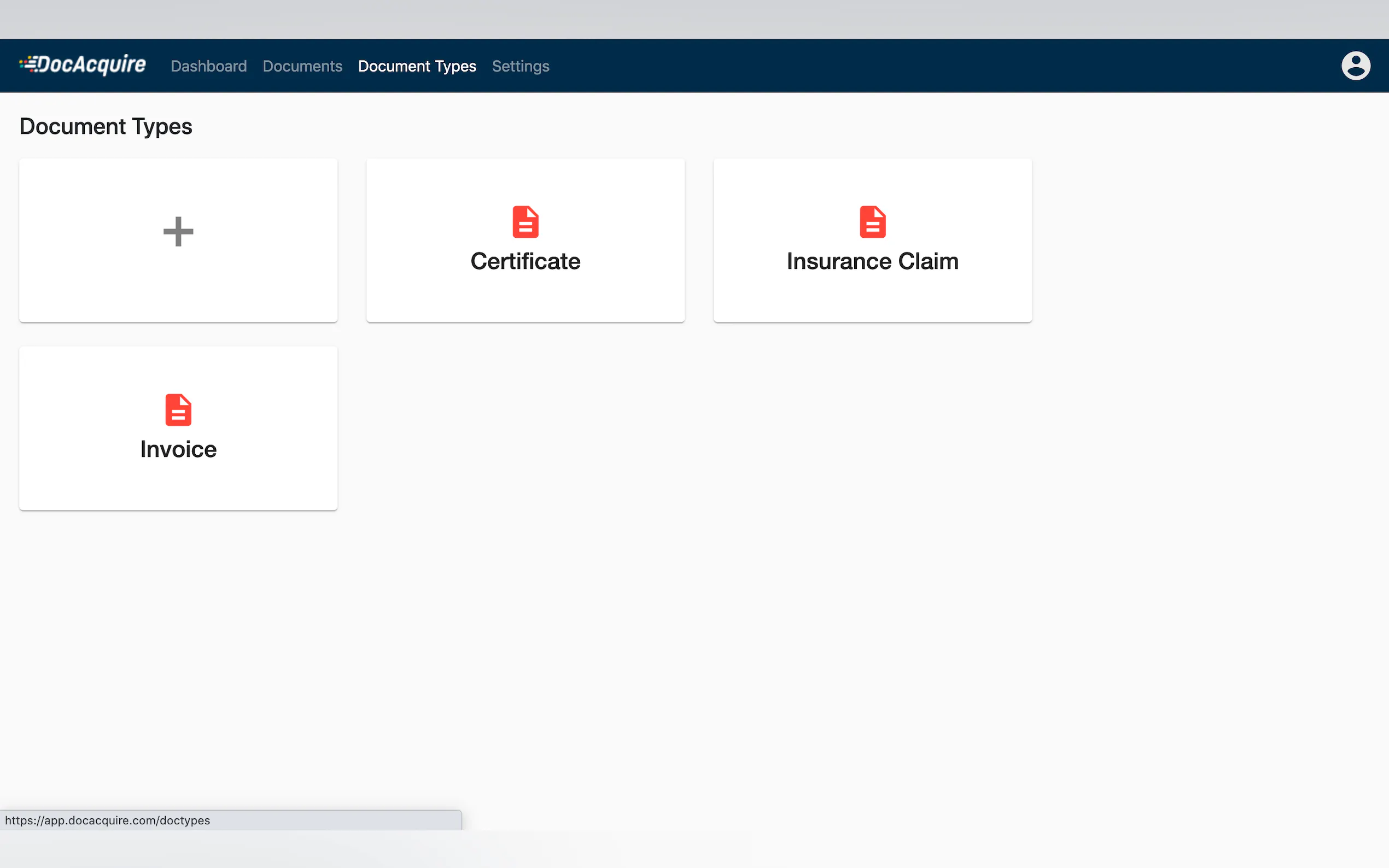The width and height of the screenshot is (1389, 868).
Task: Select the Document Types nav item
Action: [x=417, y=66]
